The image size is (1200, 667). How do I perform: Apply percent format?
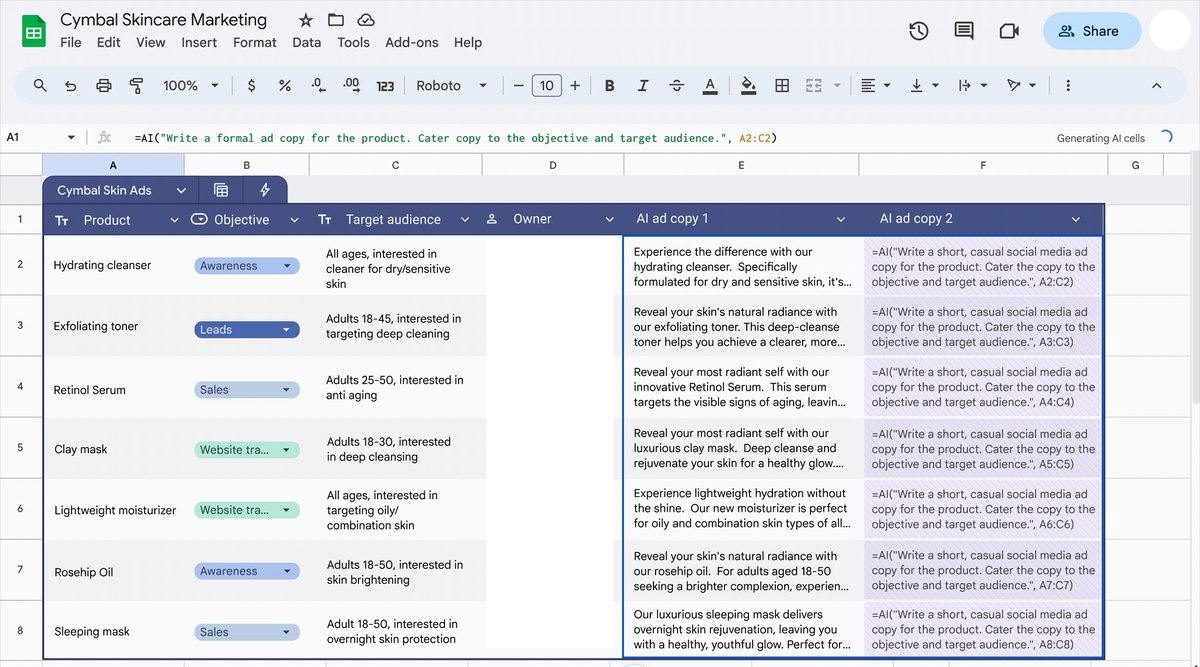[x=285, y=86]
